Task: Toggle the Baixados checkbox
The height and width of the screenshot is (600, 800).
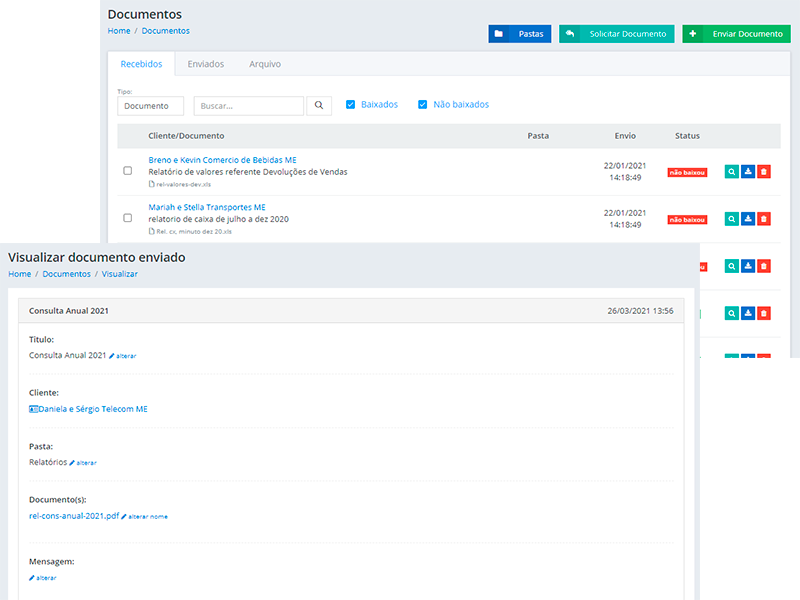Action: pyautogui.click(x=350, y=105)
